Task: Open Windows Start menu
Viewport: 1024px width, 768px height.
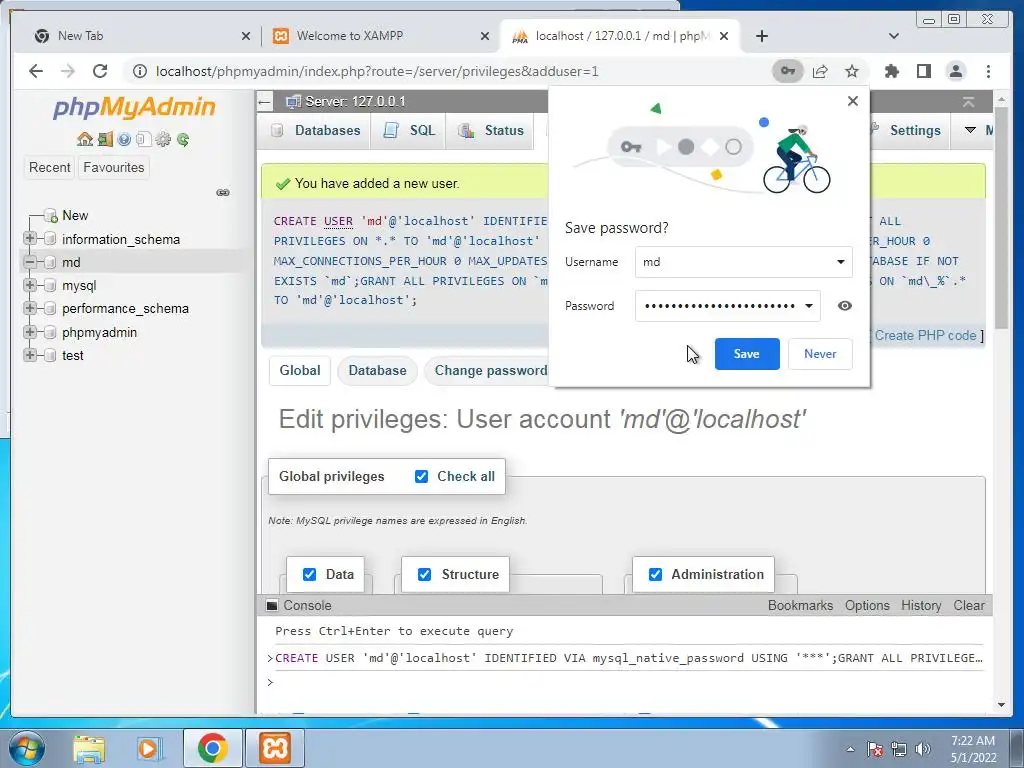Action: tap(25, 748)
